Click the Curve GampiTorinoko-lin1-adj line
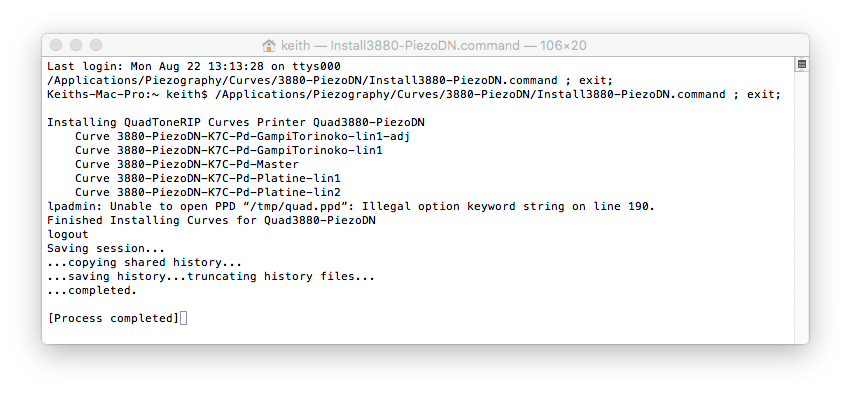This screenshot has height=394, width=851. [242, 137]
